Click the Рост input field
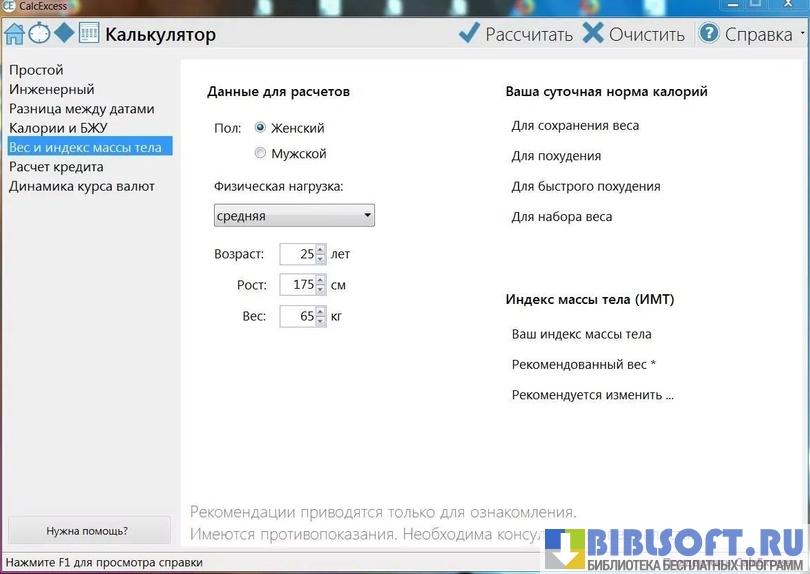This screenshot has width=810, height=574. tap(297, 285)
